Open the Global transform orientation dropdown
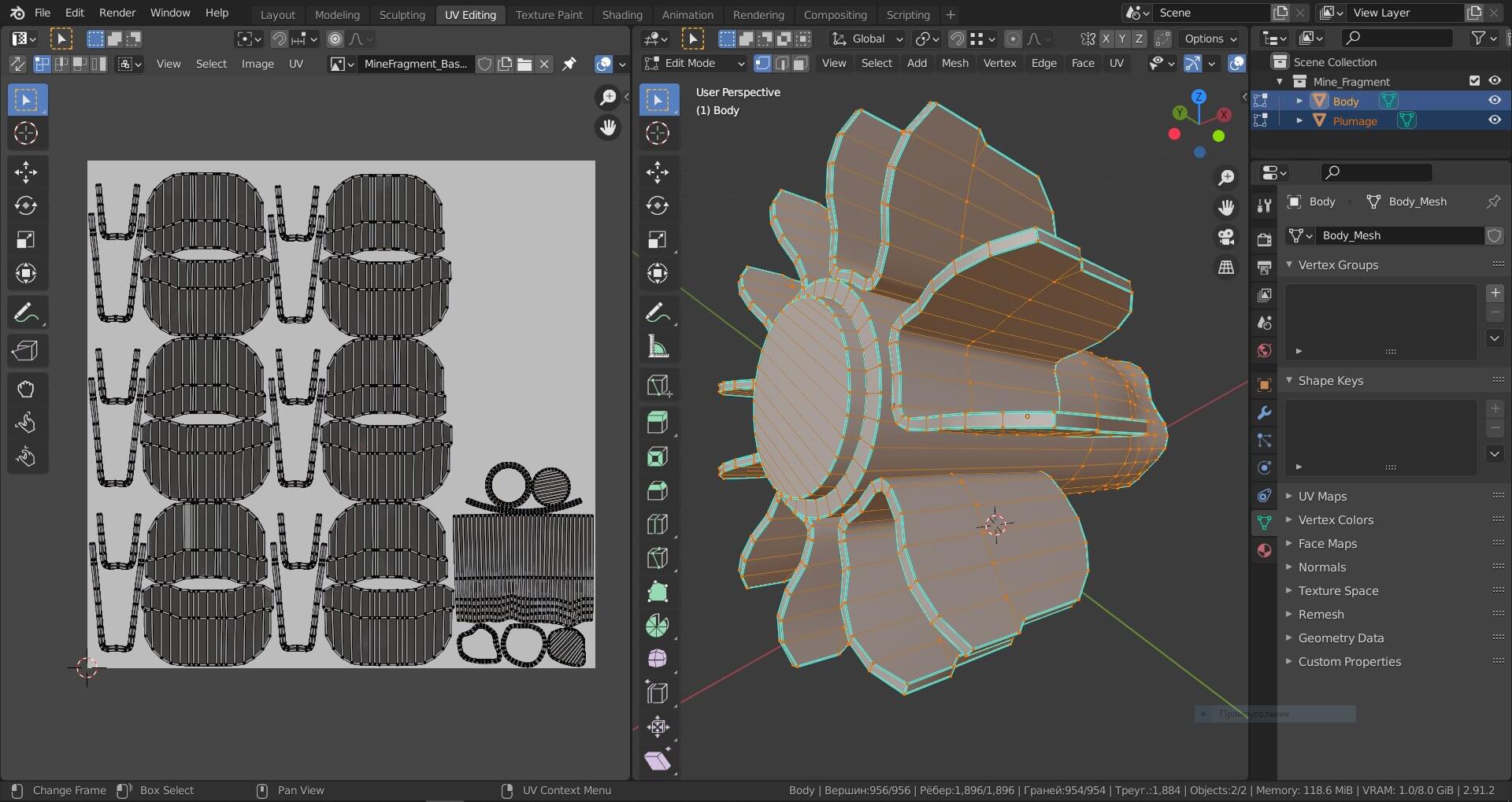Viewport: 1512px width, 802px height. click(x=869, y=39)
